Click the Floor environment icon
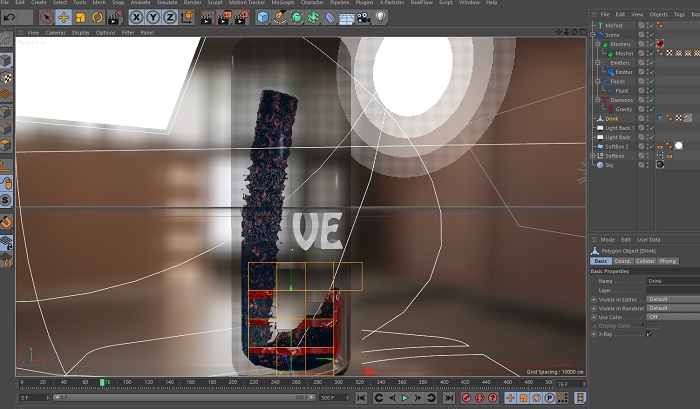This screenshot has width=700, height=409. click(x=346, y=18)
